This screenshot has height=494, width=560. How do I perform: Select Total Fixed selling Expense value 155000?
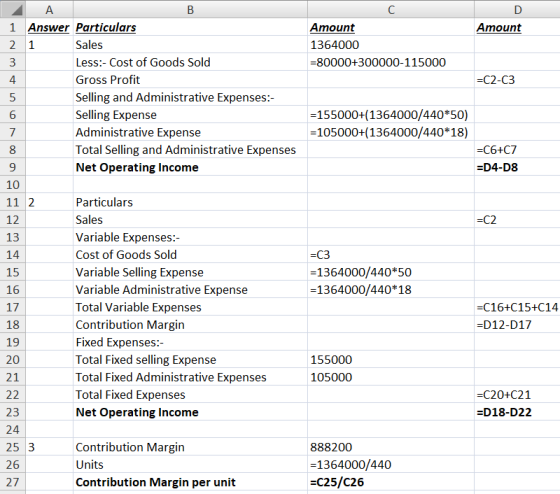coord(391,359)
